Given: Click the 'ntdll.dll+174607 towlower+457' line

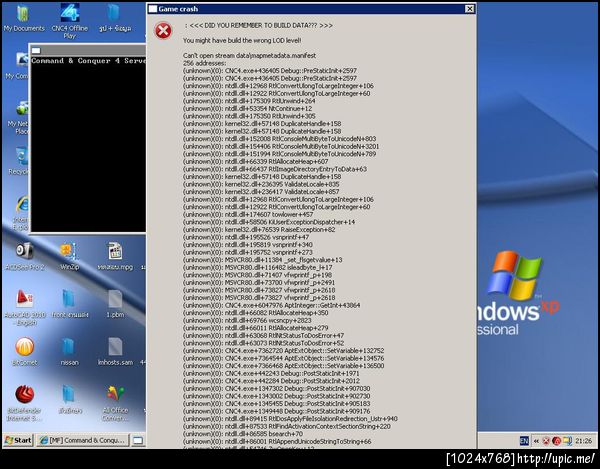Looking at the screenshot, I should point(248,215).
